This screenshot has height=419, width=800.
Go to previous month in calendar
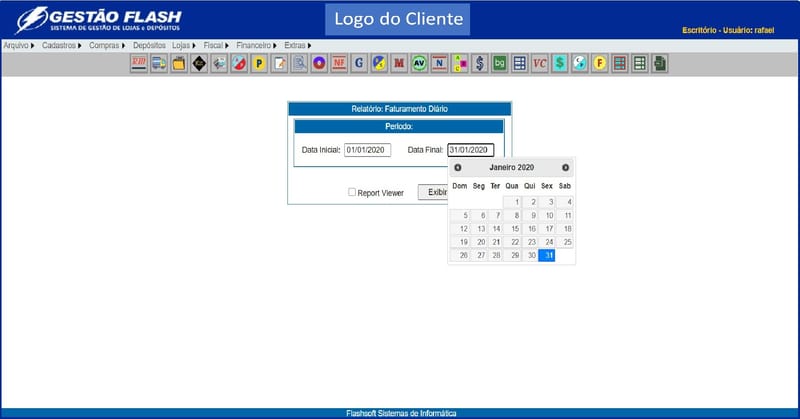[458, 168]
